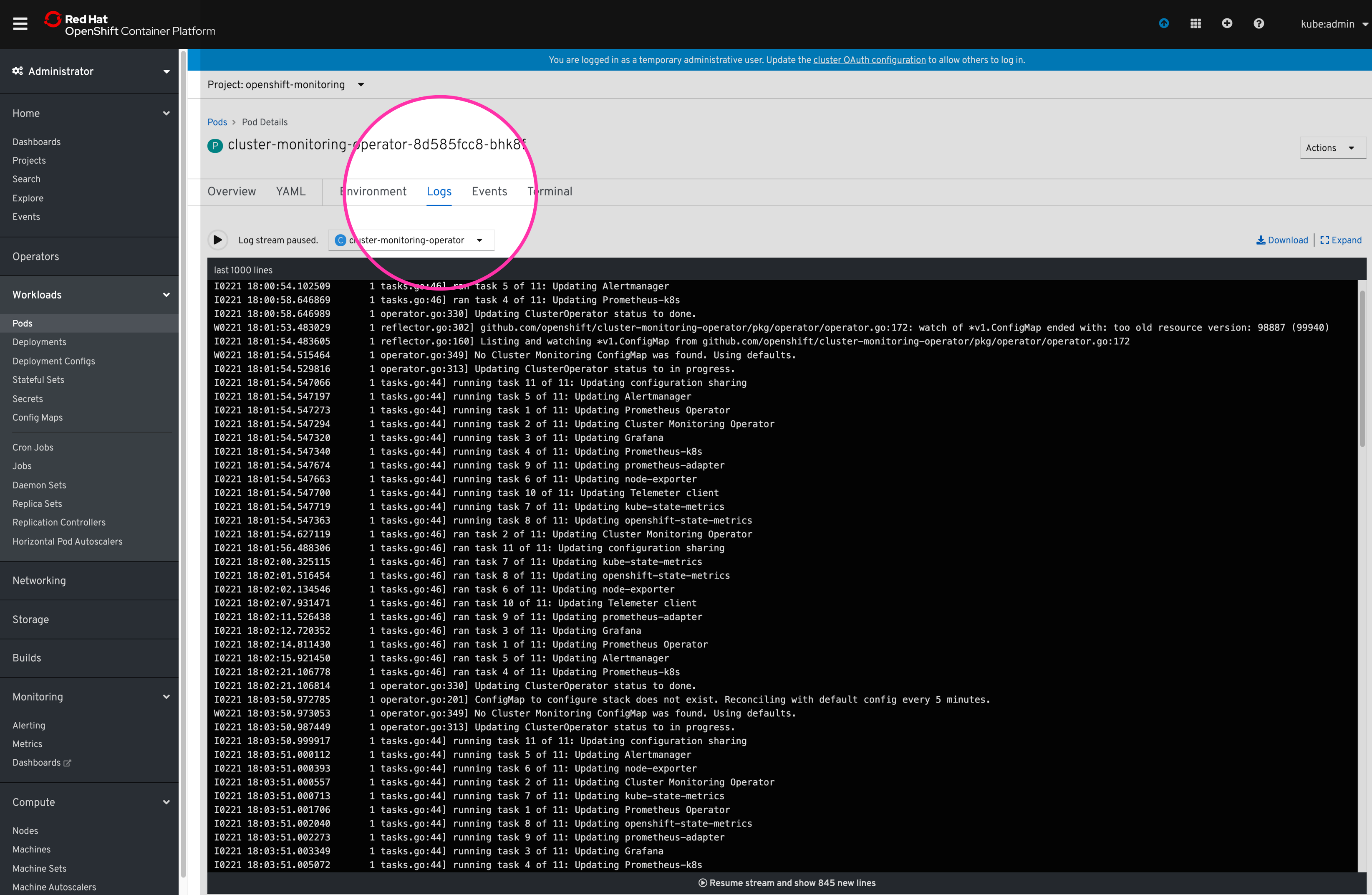Switch to the Terminal tab

[550, 192]
